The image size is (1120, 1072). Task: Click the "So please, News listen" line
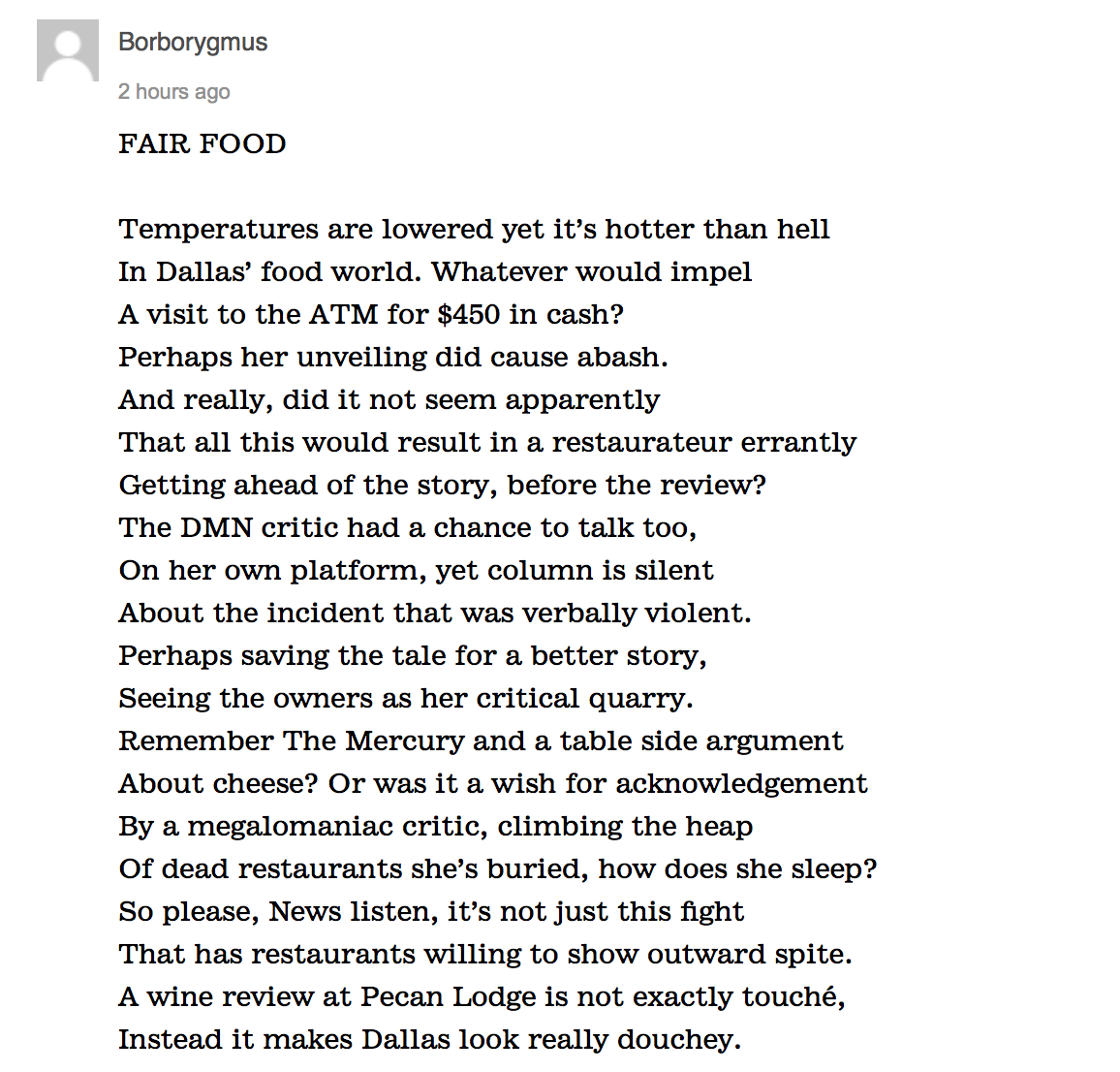pyautogui.click(x=431, y=912)
